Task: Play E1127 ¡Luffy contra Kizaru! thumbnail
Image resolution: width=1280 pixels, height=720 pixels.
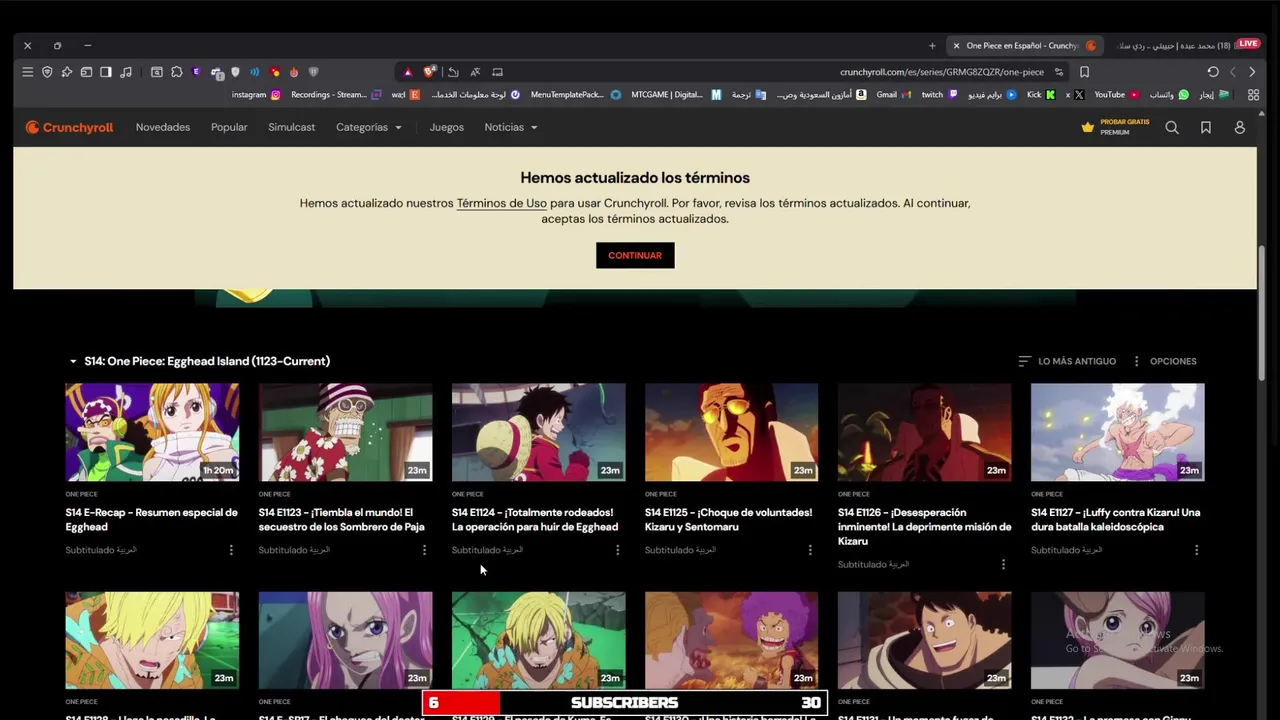Action: click(x=1117, y=433)
